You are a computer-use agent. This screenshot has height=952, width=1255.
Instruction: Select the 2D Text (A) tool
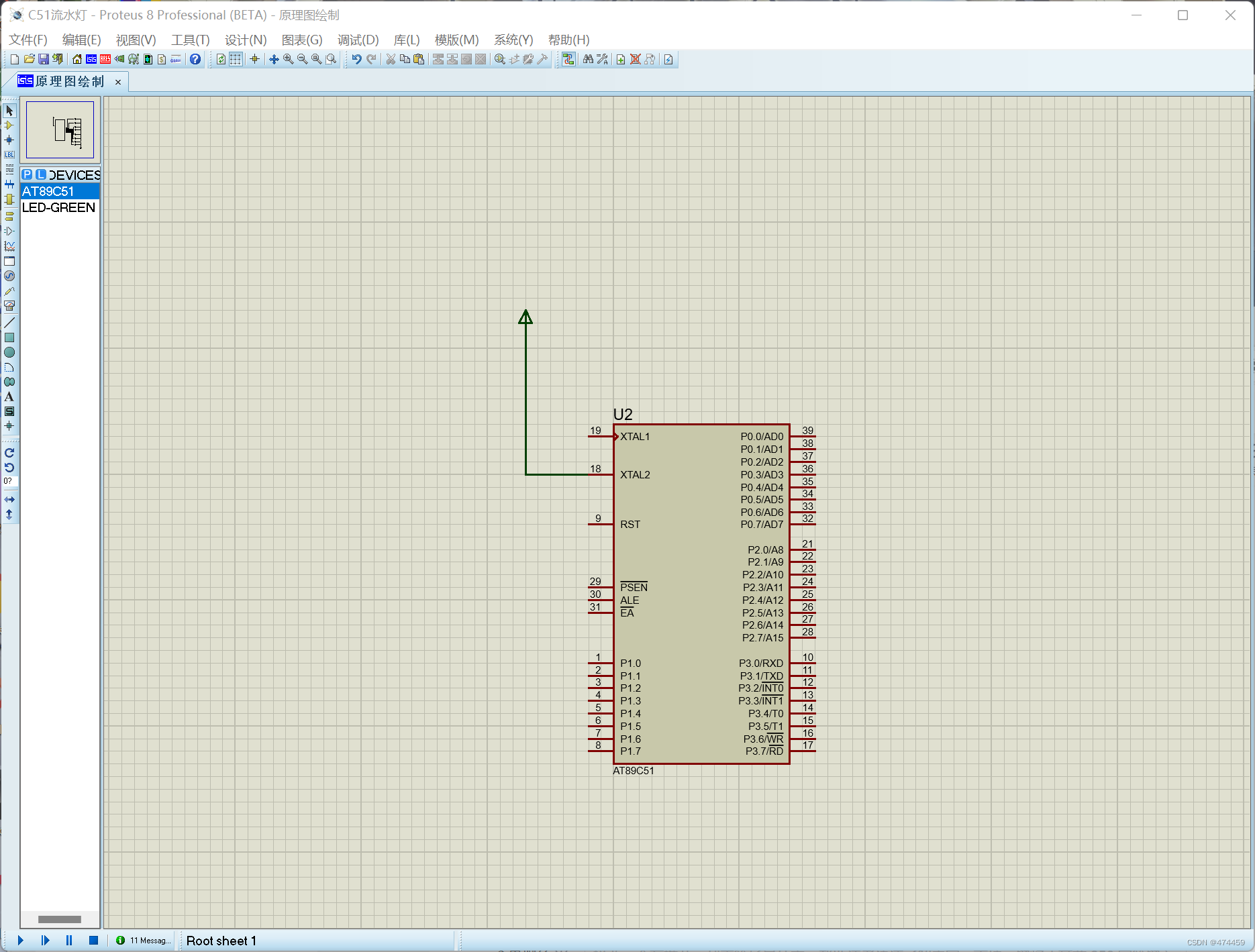click(x=9, y=396)
